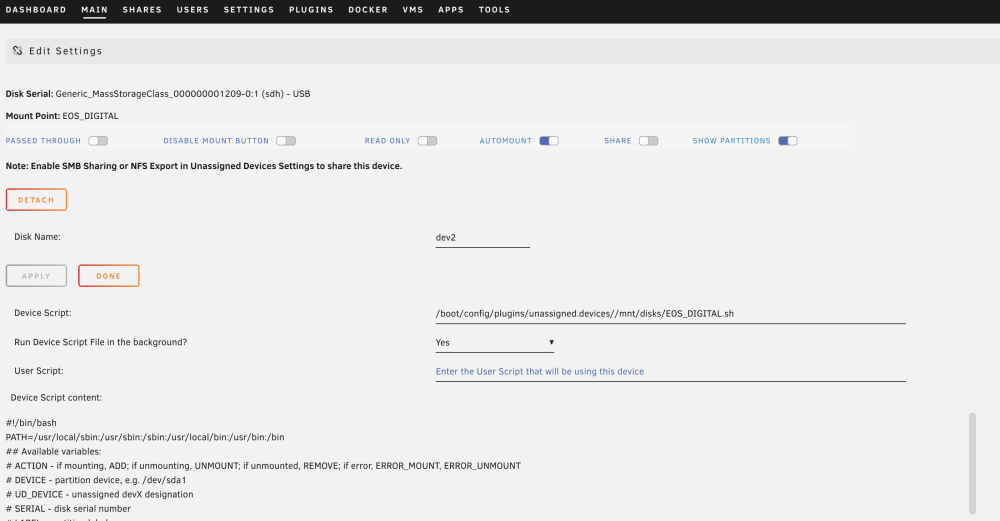The image size is (1000, 521).
Task: Toggle the Passed Through switch
Action: pyautogui.click(x=98, y=141)
